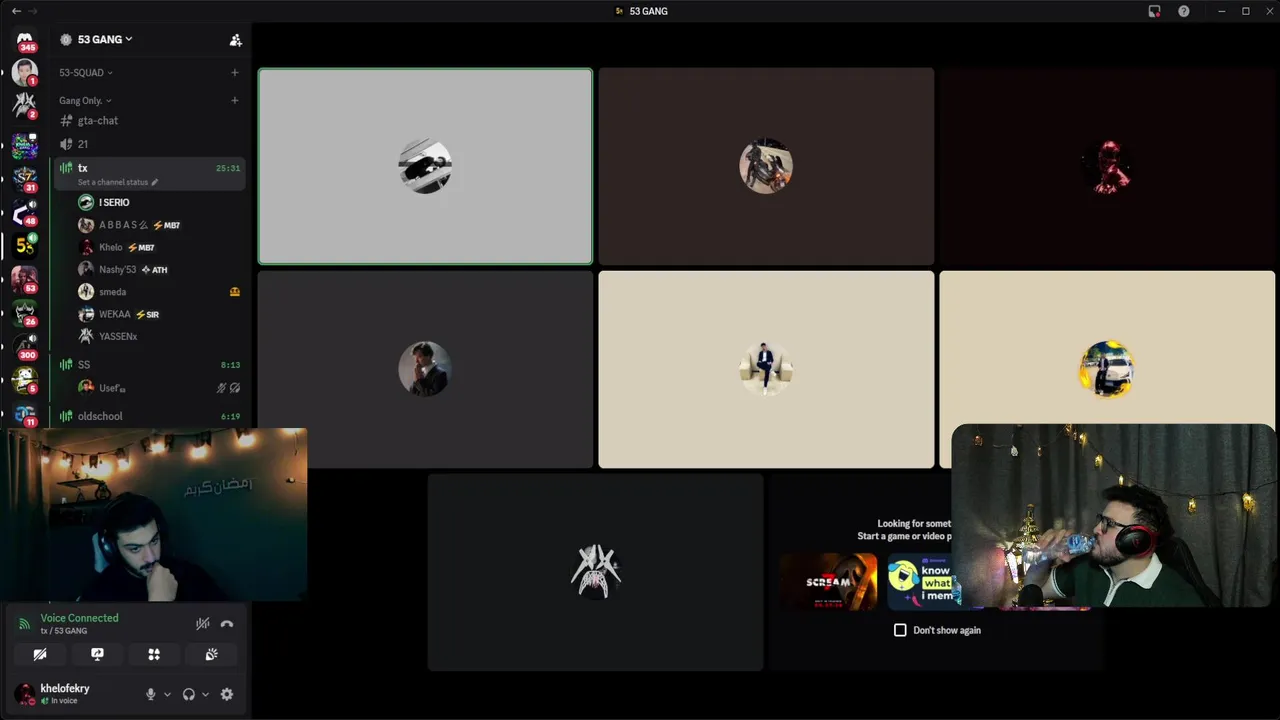Open the Scream activity thumbnail

tap(829, 581)
